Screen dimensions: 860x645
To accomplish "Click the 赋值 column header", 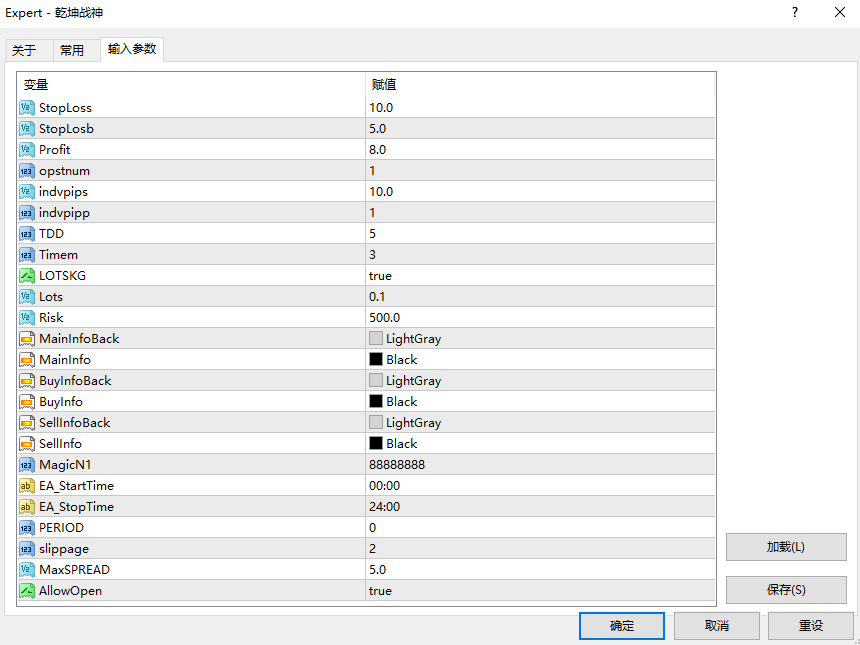I will tap(540, 84).
